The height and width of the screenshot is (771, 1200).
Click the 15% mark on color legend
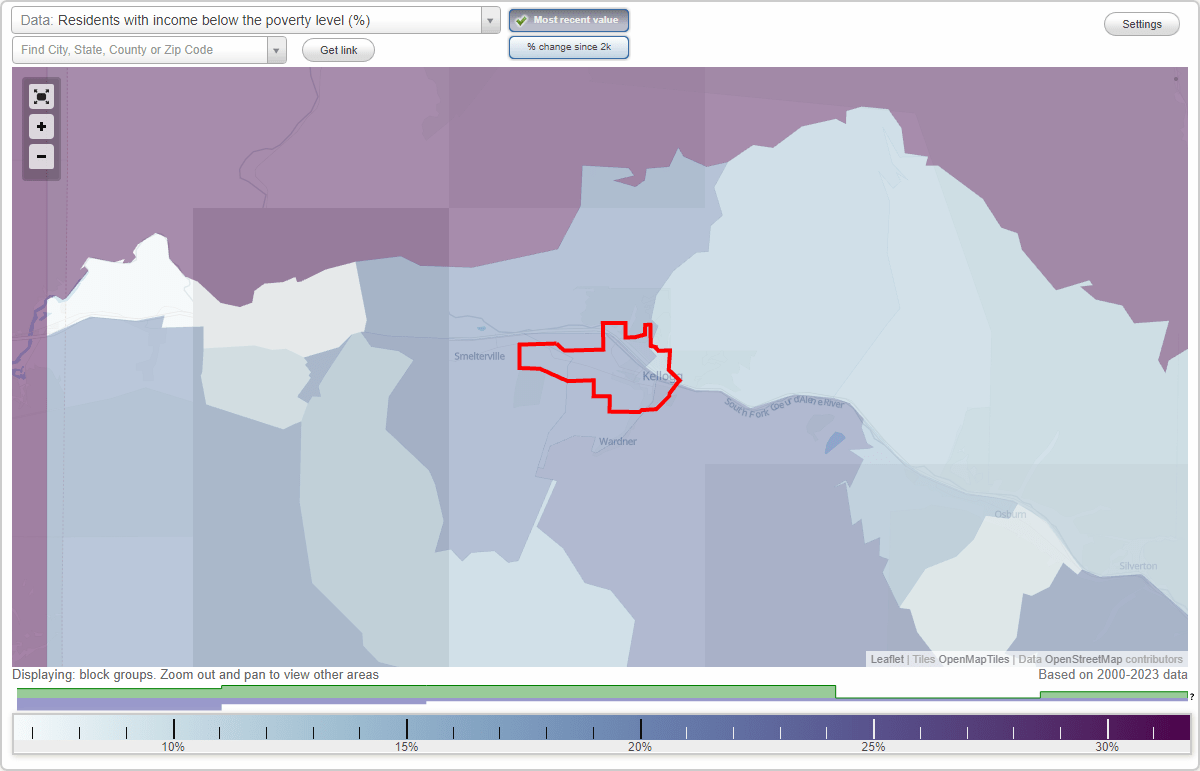407,747
